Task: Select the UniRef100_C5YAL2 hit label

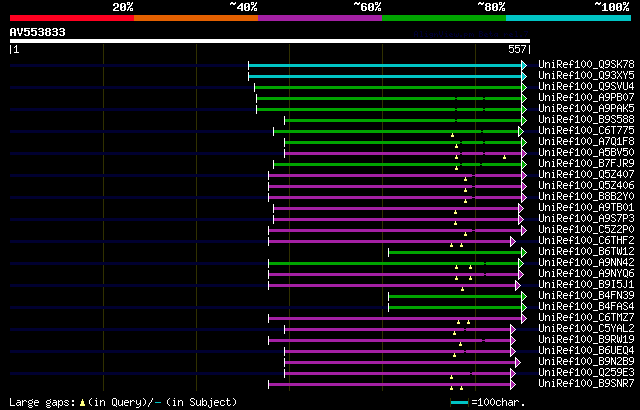Action: coord(586,329)
